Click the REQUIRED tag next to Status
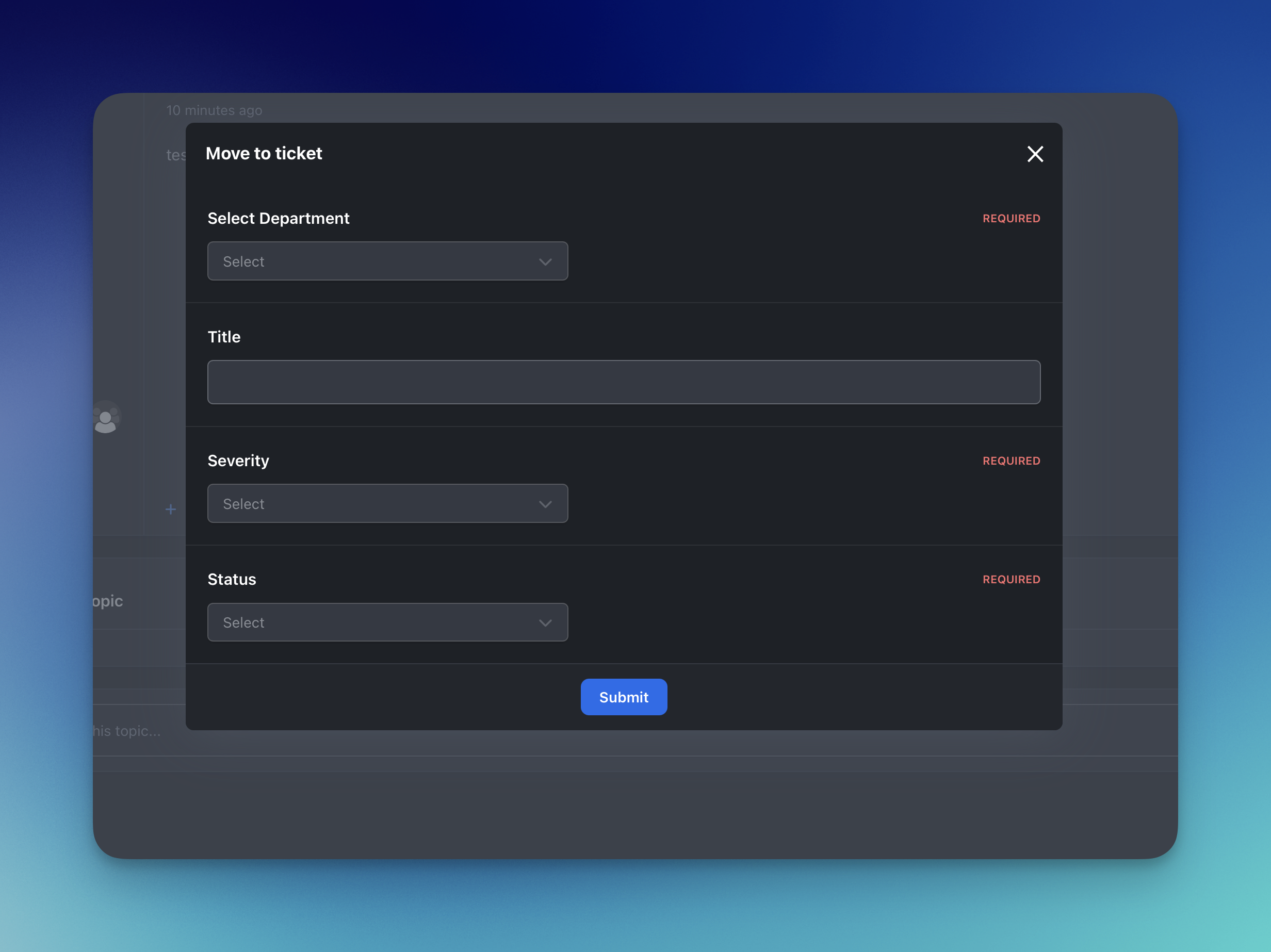This screenshot has height=952, width=1271. (1011, 579)
